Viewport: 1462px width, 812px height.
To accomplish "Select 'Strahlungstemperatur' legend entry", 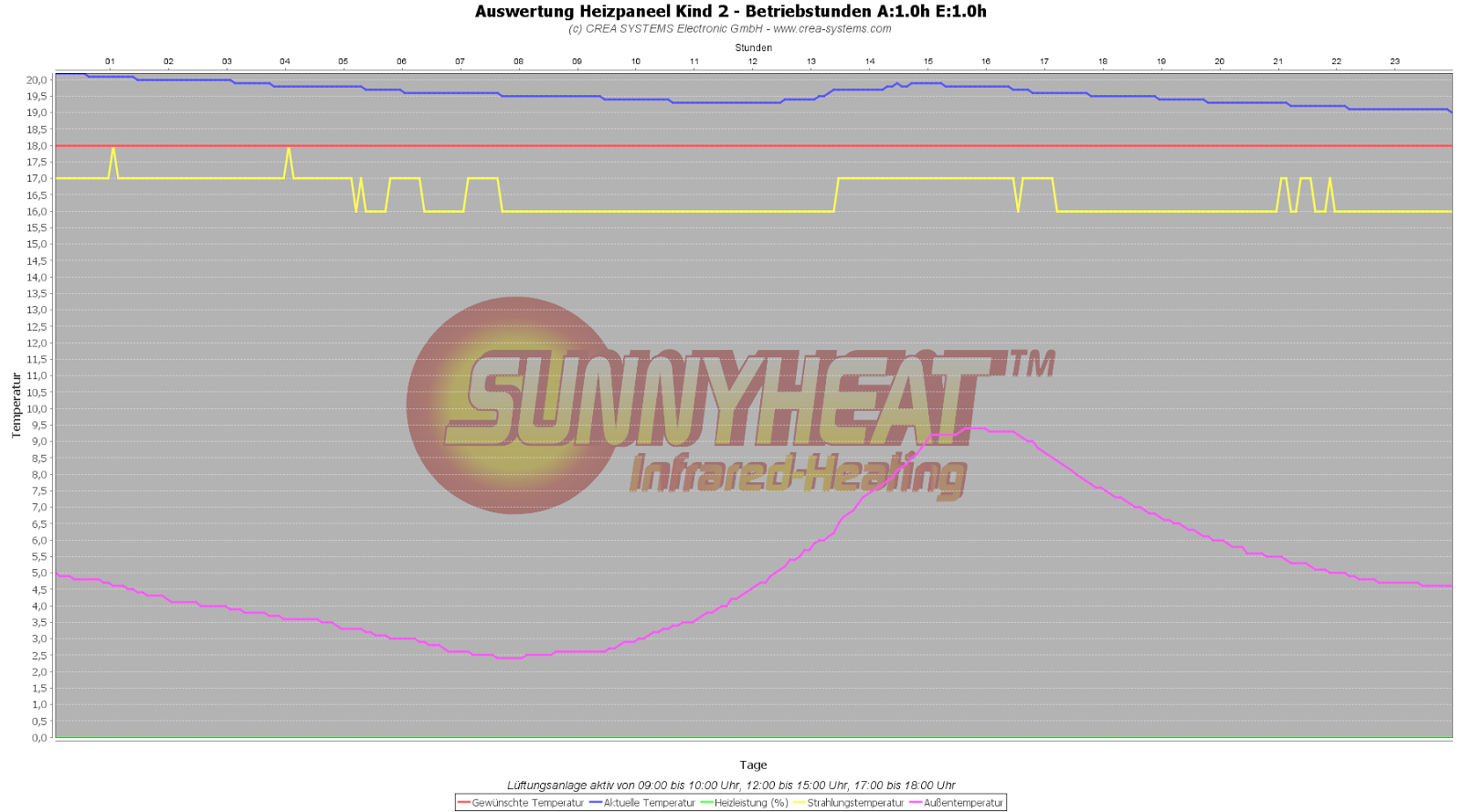I will click(x=855, y=803).
